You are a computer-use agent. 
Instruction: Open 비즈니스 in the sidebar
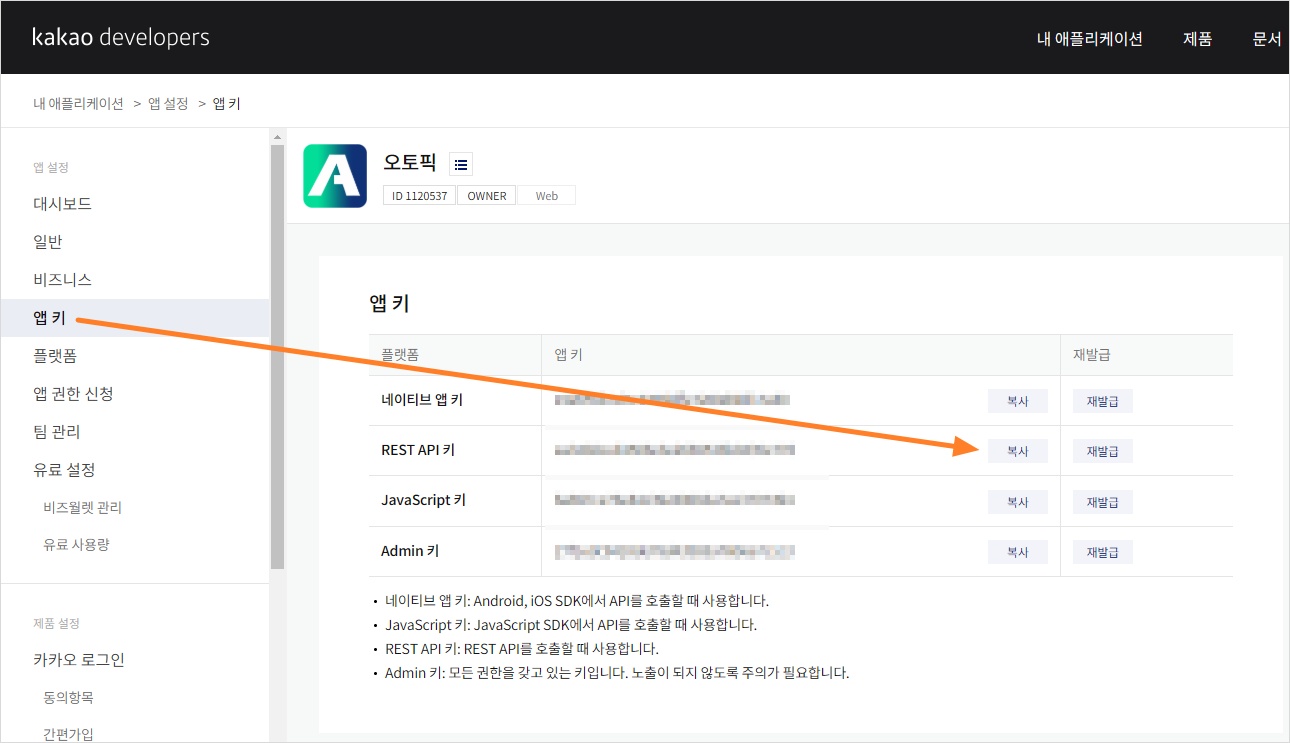(62, 280)
